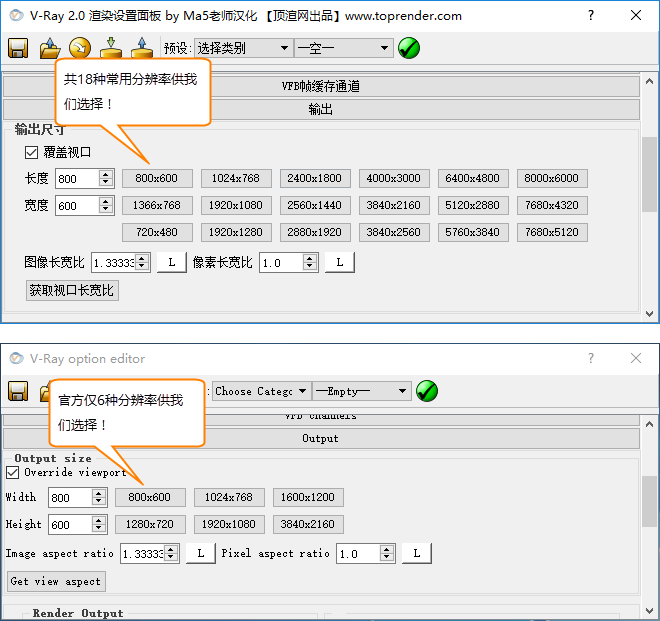Select 1024x768 preset in Chinese panel
The width and height of the screenshot is (660, 621).
236,178
